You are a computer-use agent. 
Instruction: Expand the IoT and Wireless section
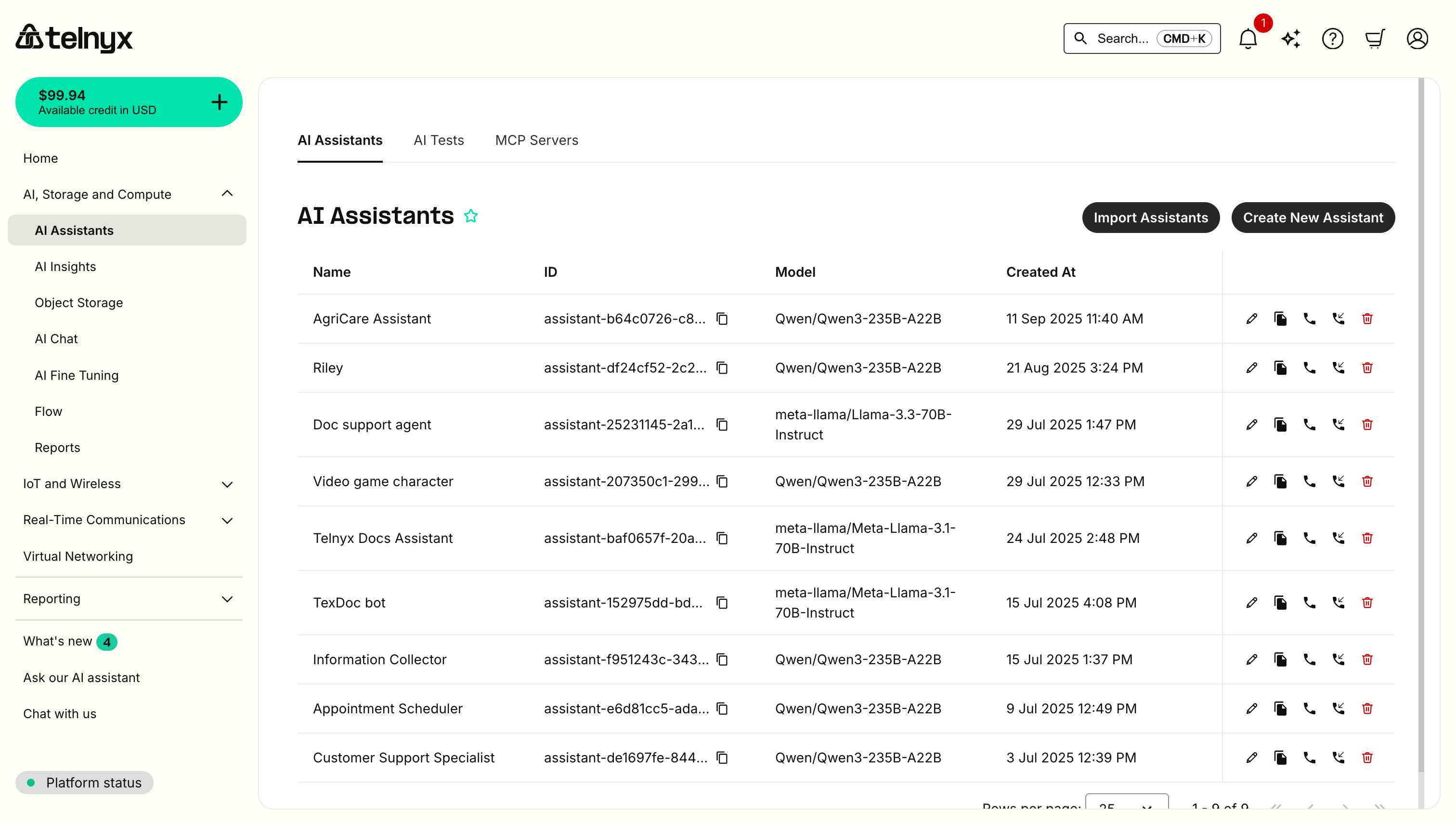point(227,485)
